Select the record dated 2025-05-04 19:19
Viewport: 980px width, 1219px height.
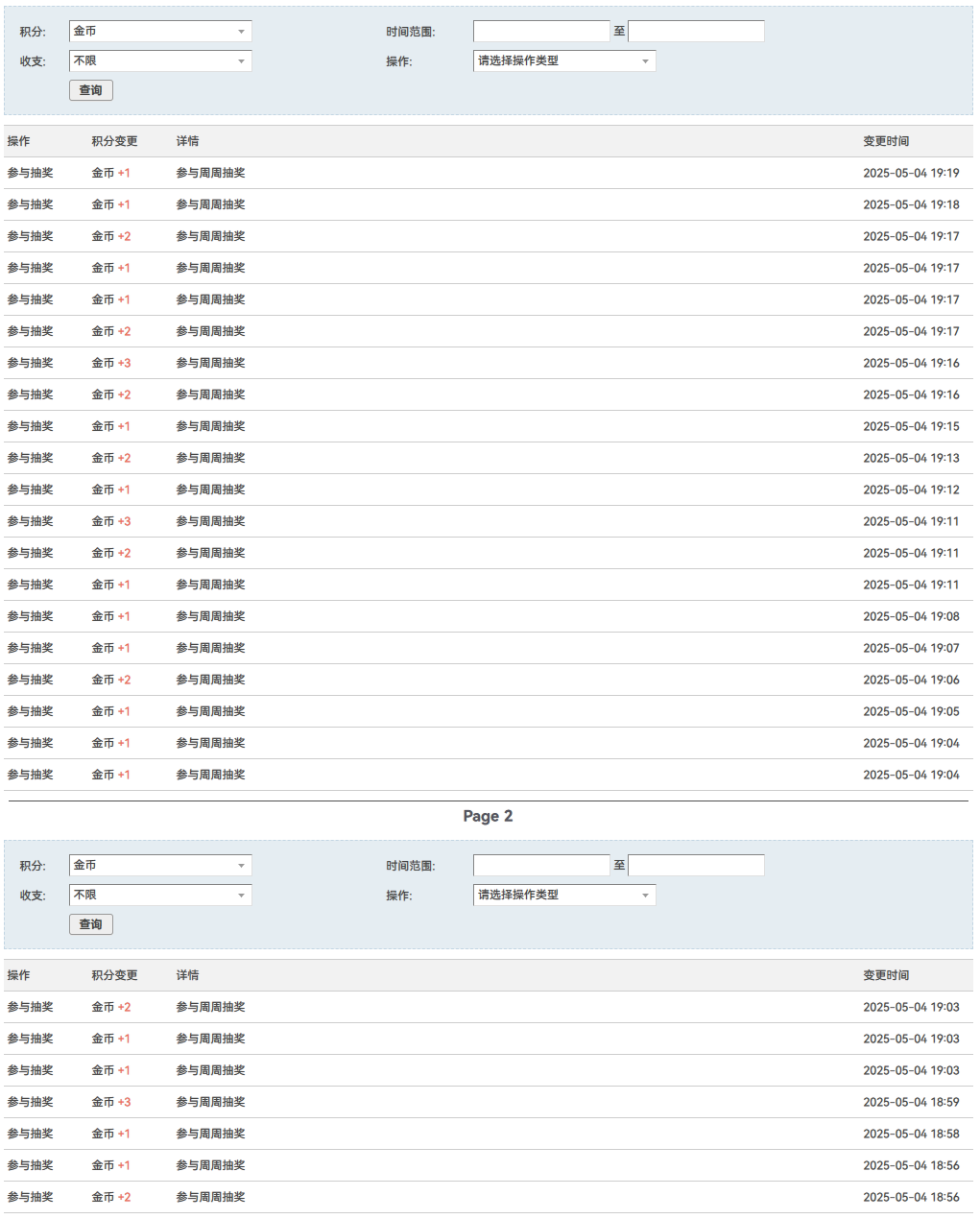pyautogui.click(x=488, y=173)
